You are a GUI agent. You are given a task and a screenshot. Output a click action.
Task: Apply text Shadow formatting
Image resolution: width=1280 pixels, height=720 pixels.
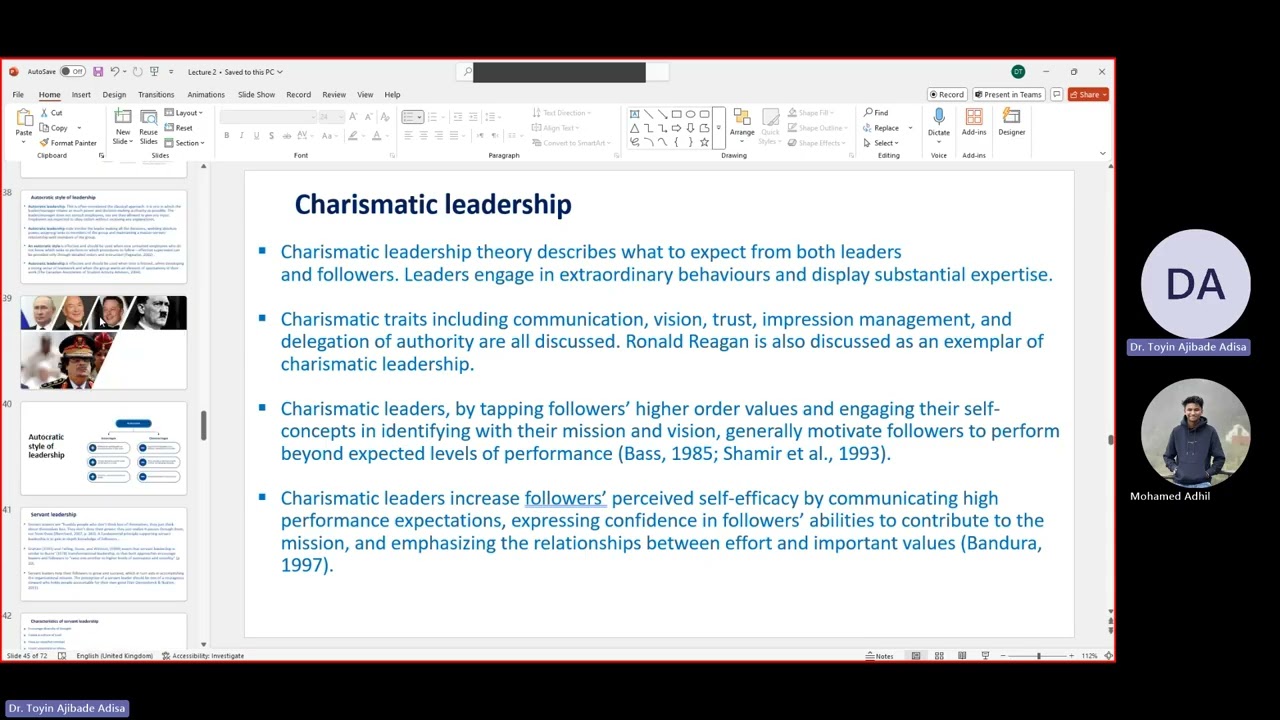[271, 136]
